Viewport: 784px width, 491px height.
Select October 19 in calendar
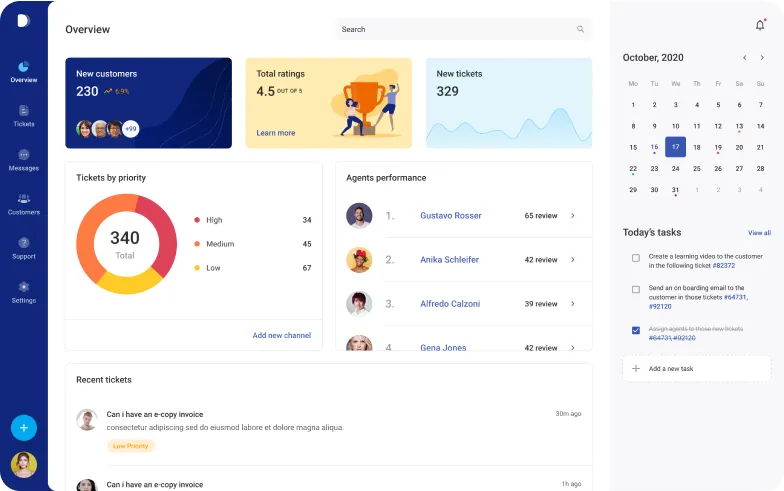(x=718, y=147)
